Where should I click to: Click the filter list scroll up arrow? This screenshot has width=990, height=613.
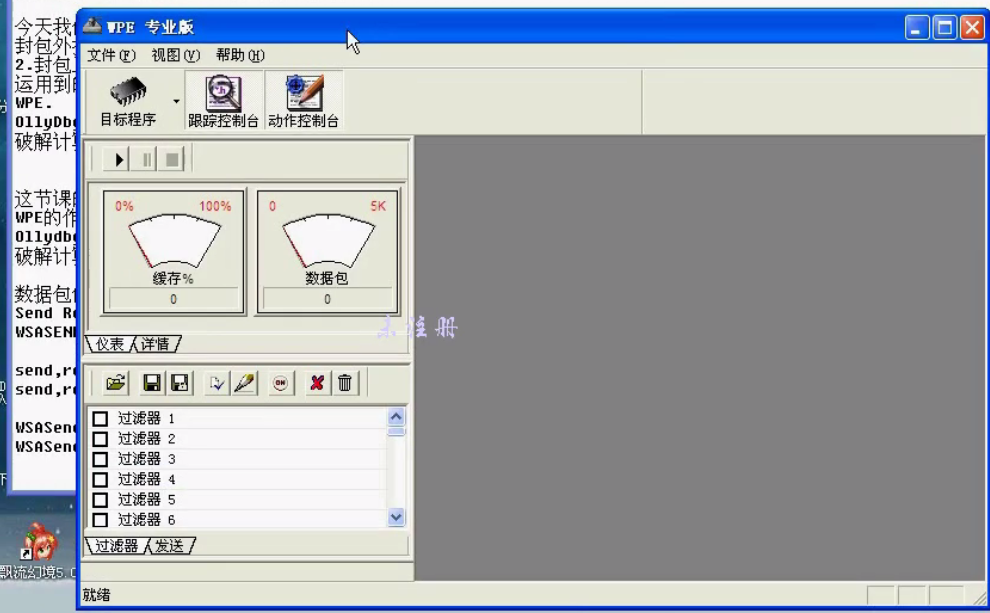click(396, 417)
